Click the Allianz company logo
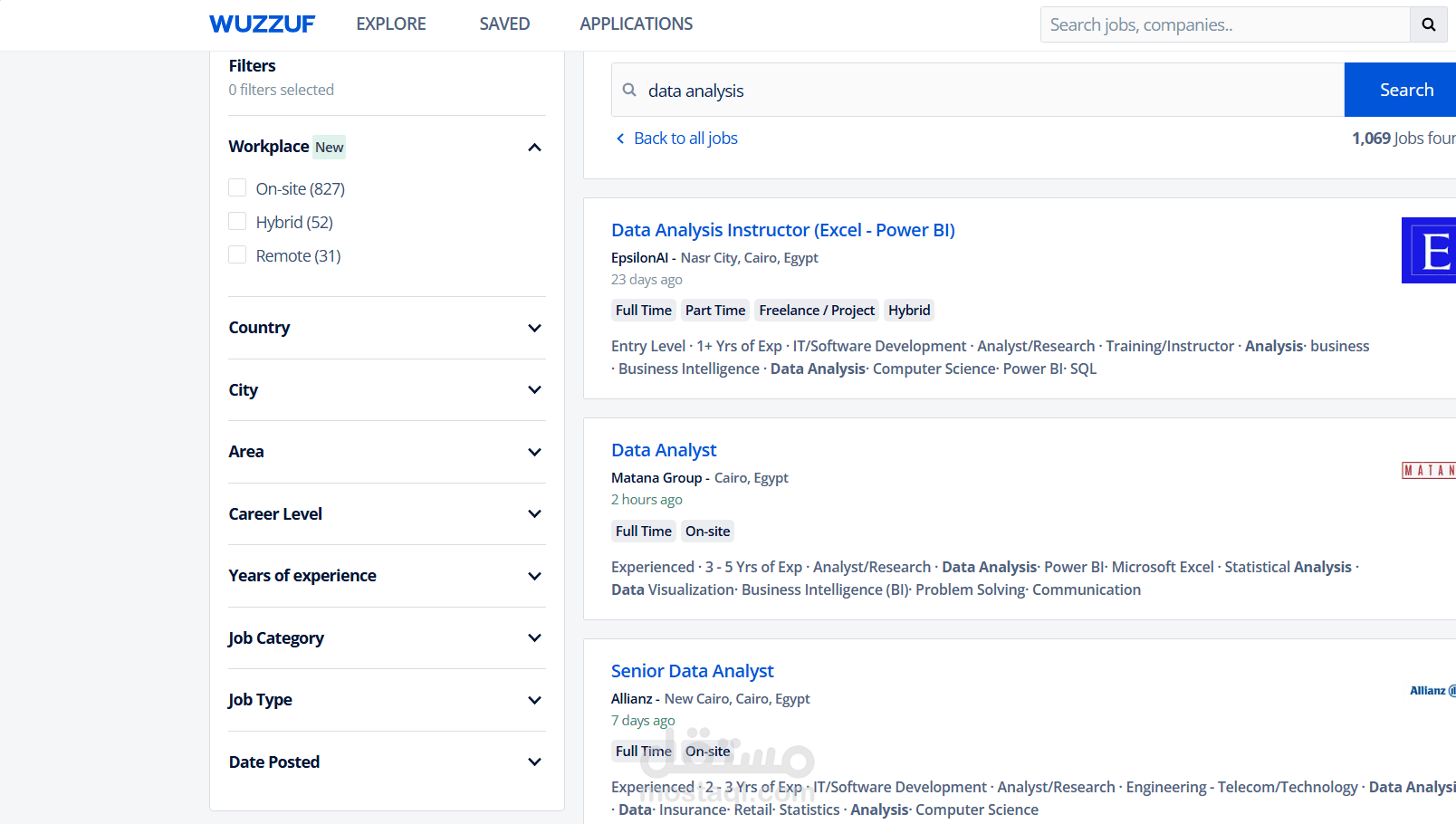1456x824 pixels. pos(1432,690)
